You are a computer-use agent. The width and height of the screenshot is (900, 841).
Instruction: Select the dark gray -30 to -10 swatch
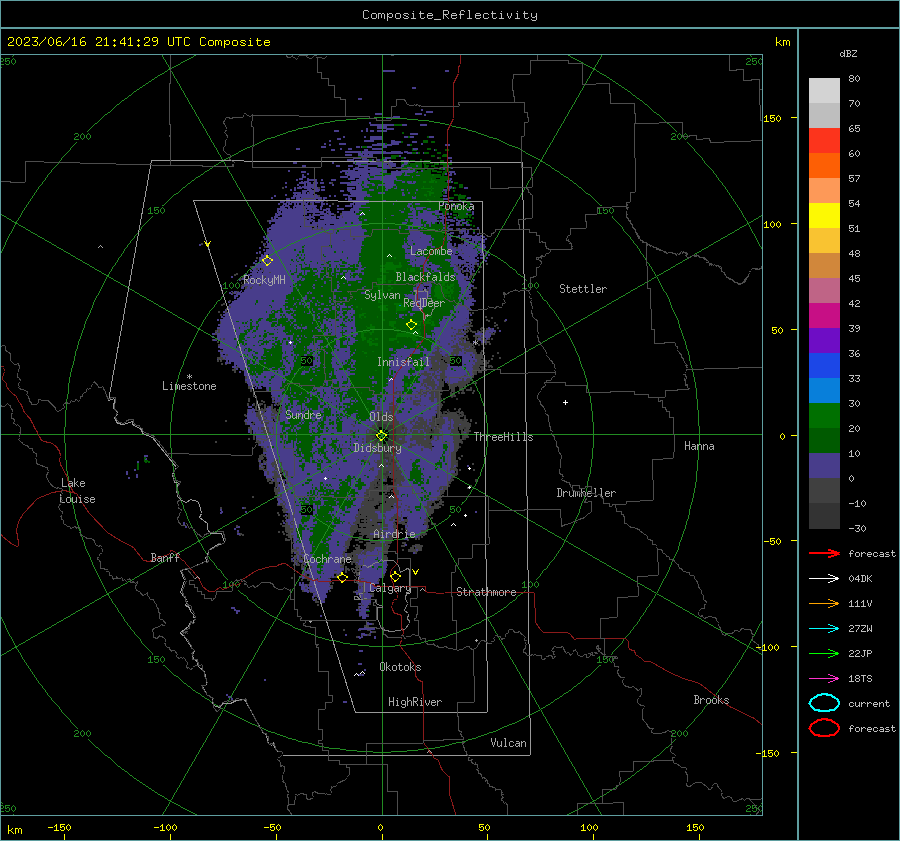coord(824,516)
